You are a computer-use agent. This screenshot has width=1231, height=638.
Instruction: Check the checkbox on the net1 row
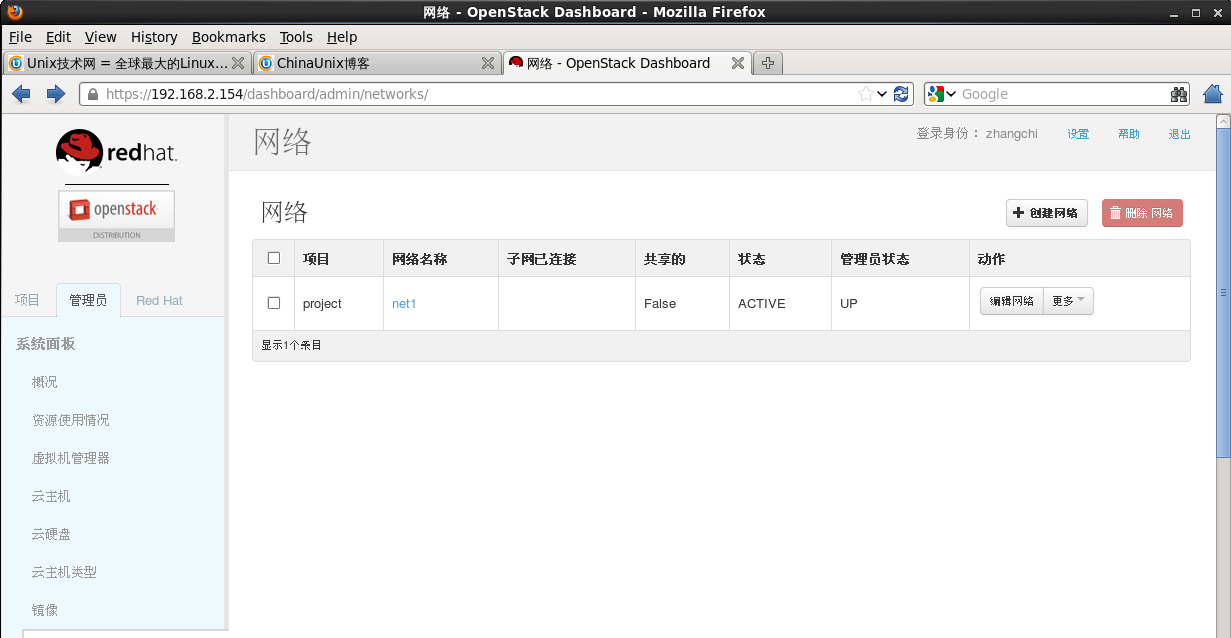click(273, 303)
